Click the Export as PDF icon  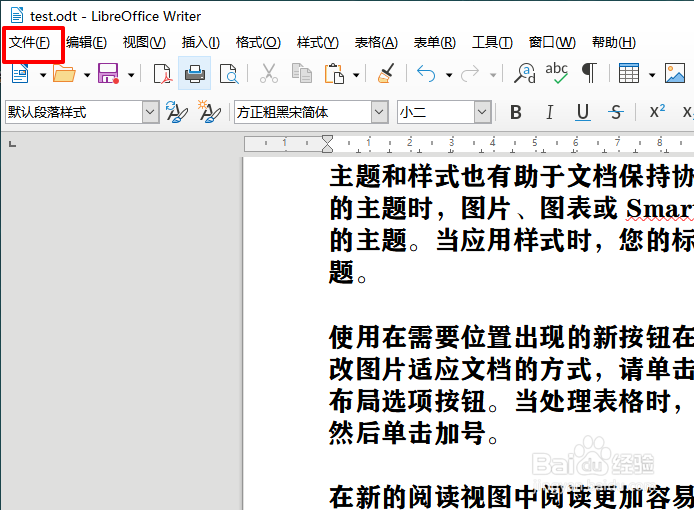[162, 73]
